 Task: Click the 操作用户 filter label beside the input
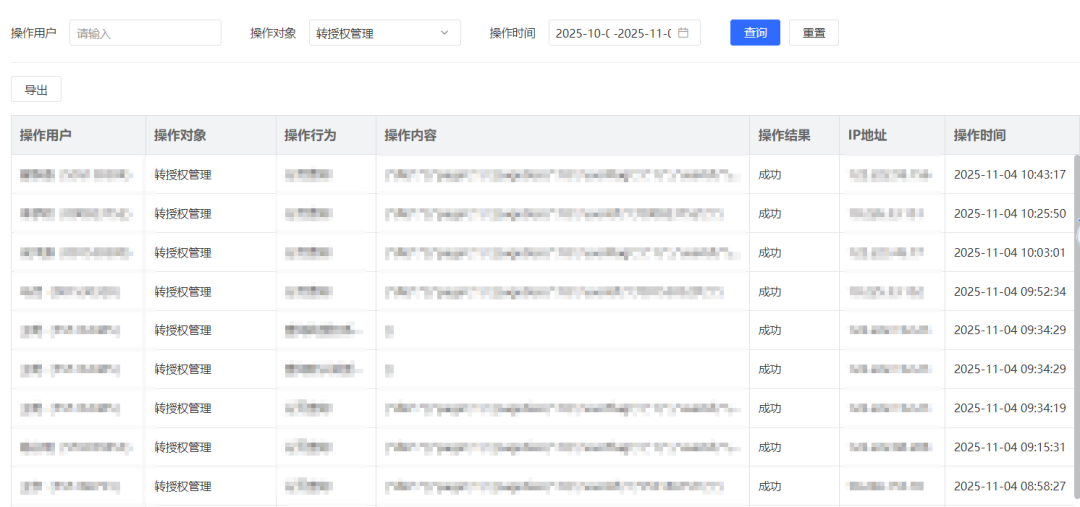pyautogui.click(x=34, y=32)
